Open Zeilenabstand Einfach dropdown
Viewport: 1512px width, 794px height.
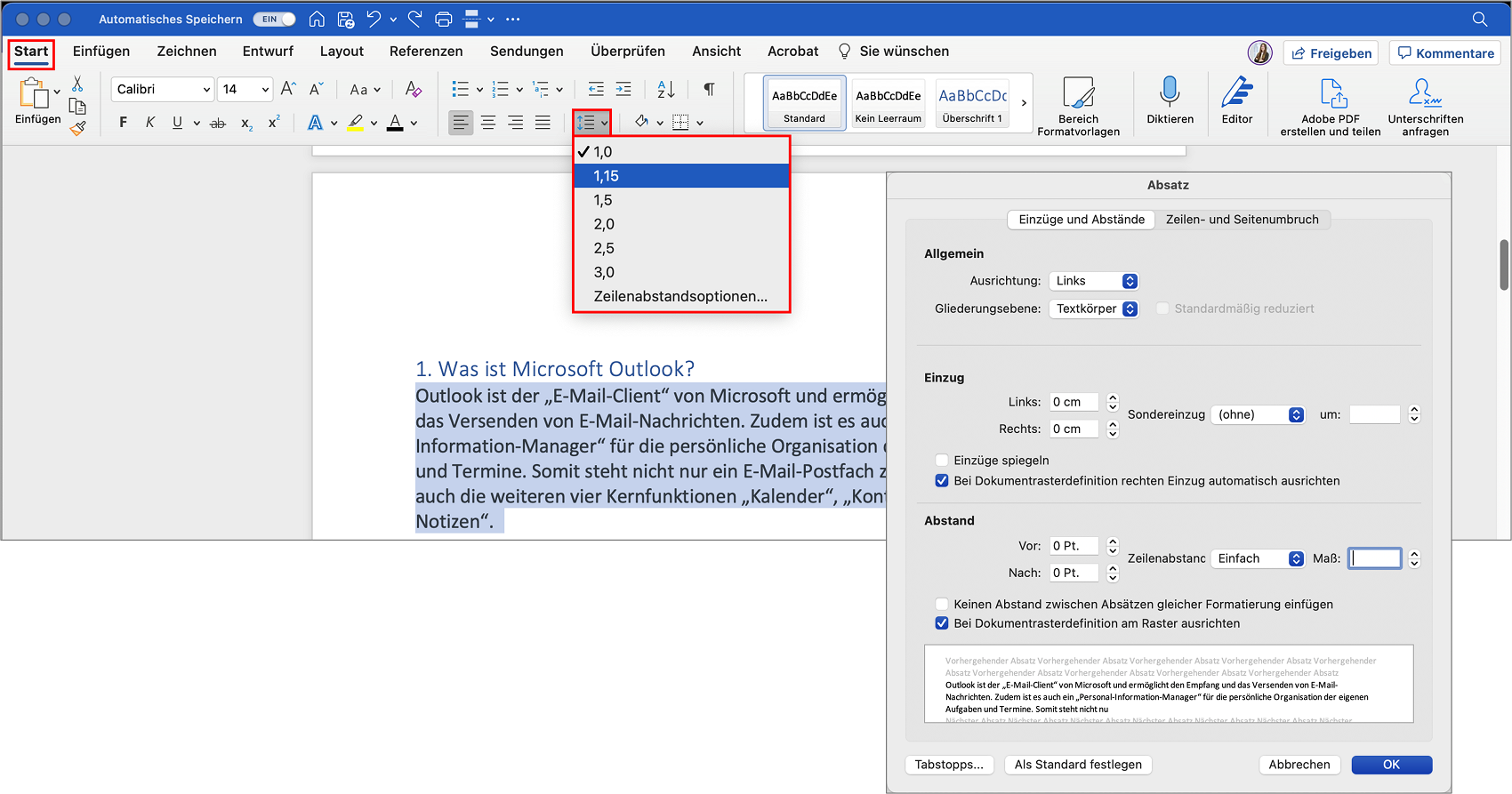point(1258,558)
